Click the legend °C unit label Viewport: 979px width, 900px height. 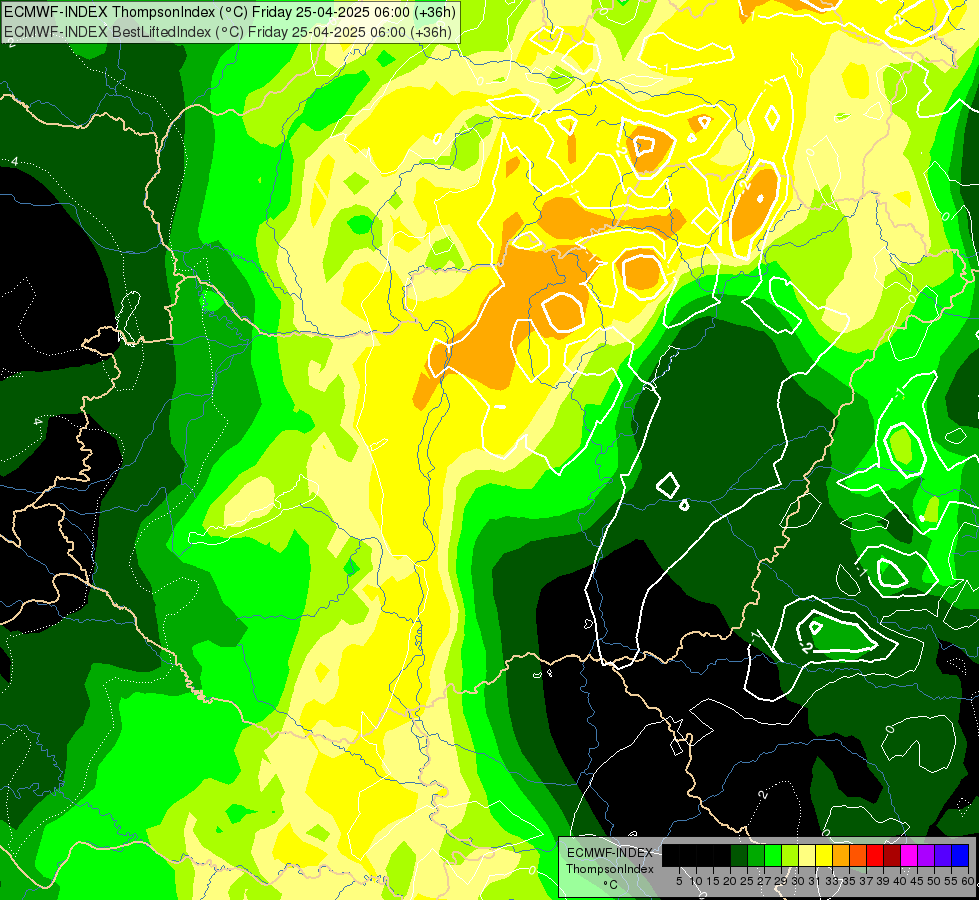[611, 884]
